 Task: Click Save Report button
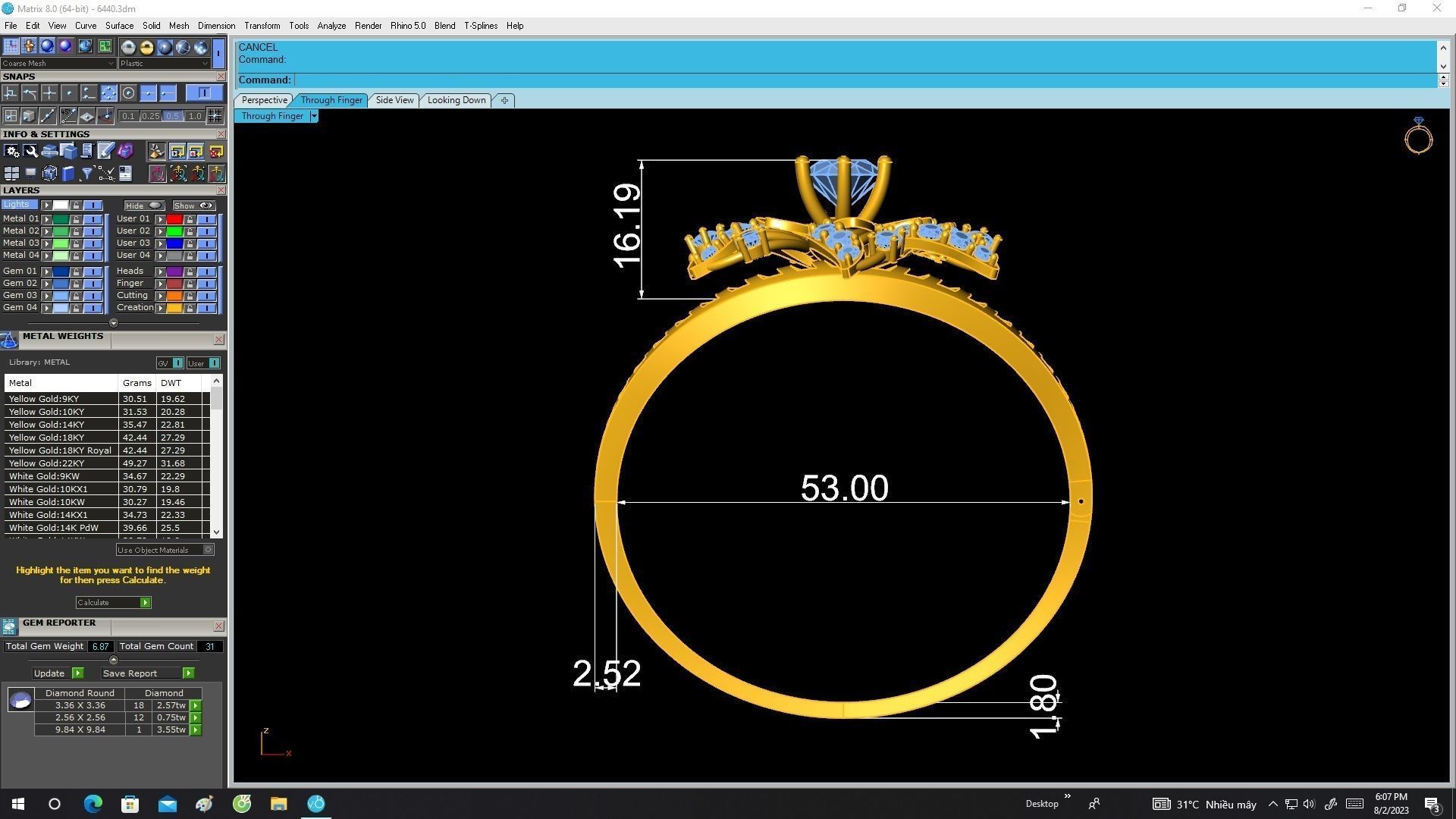point(148,673)
